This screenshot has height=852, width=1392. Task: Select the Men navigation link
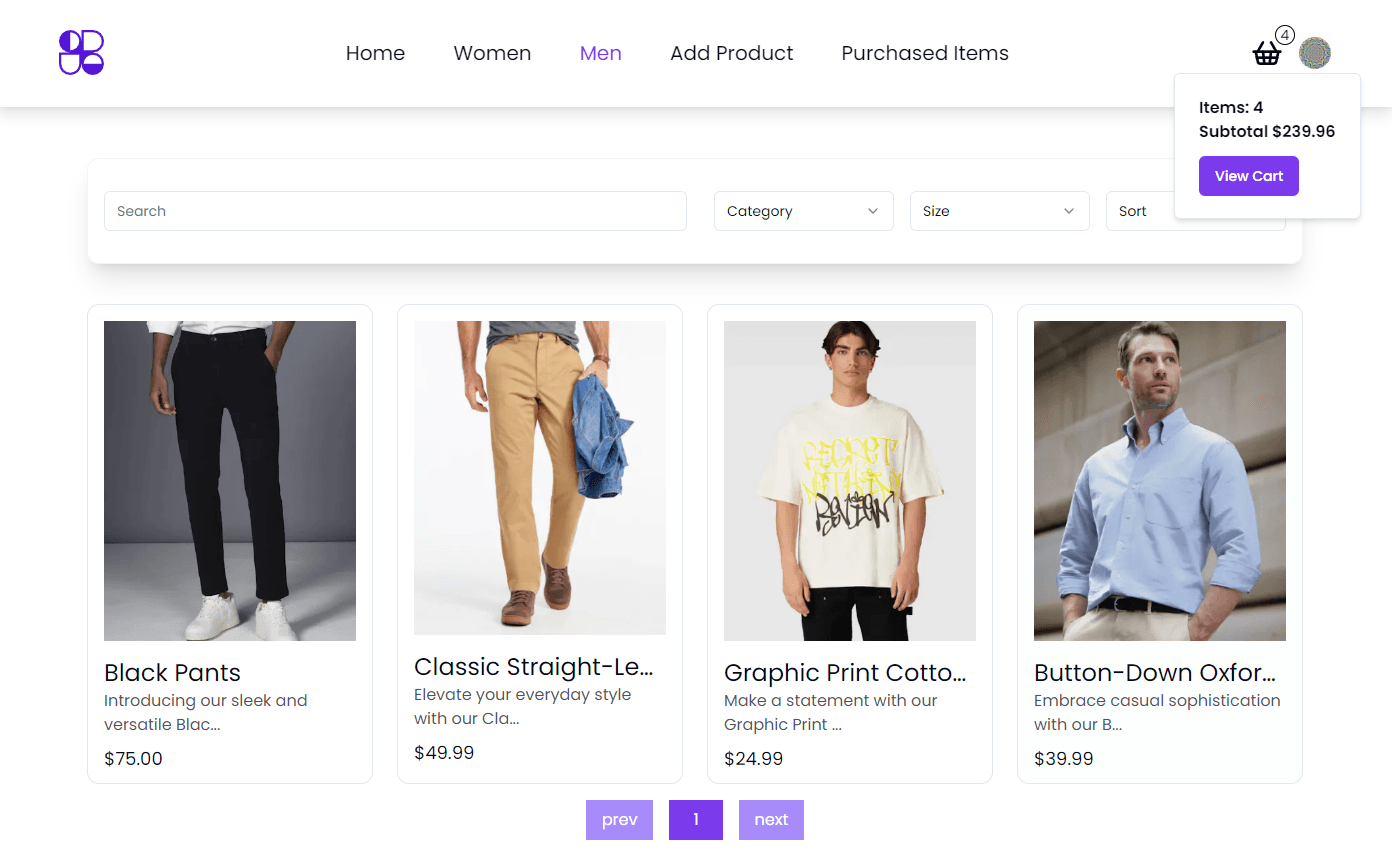pos(600,53)
